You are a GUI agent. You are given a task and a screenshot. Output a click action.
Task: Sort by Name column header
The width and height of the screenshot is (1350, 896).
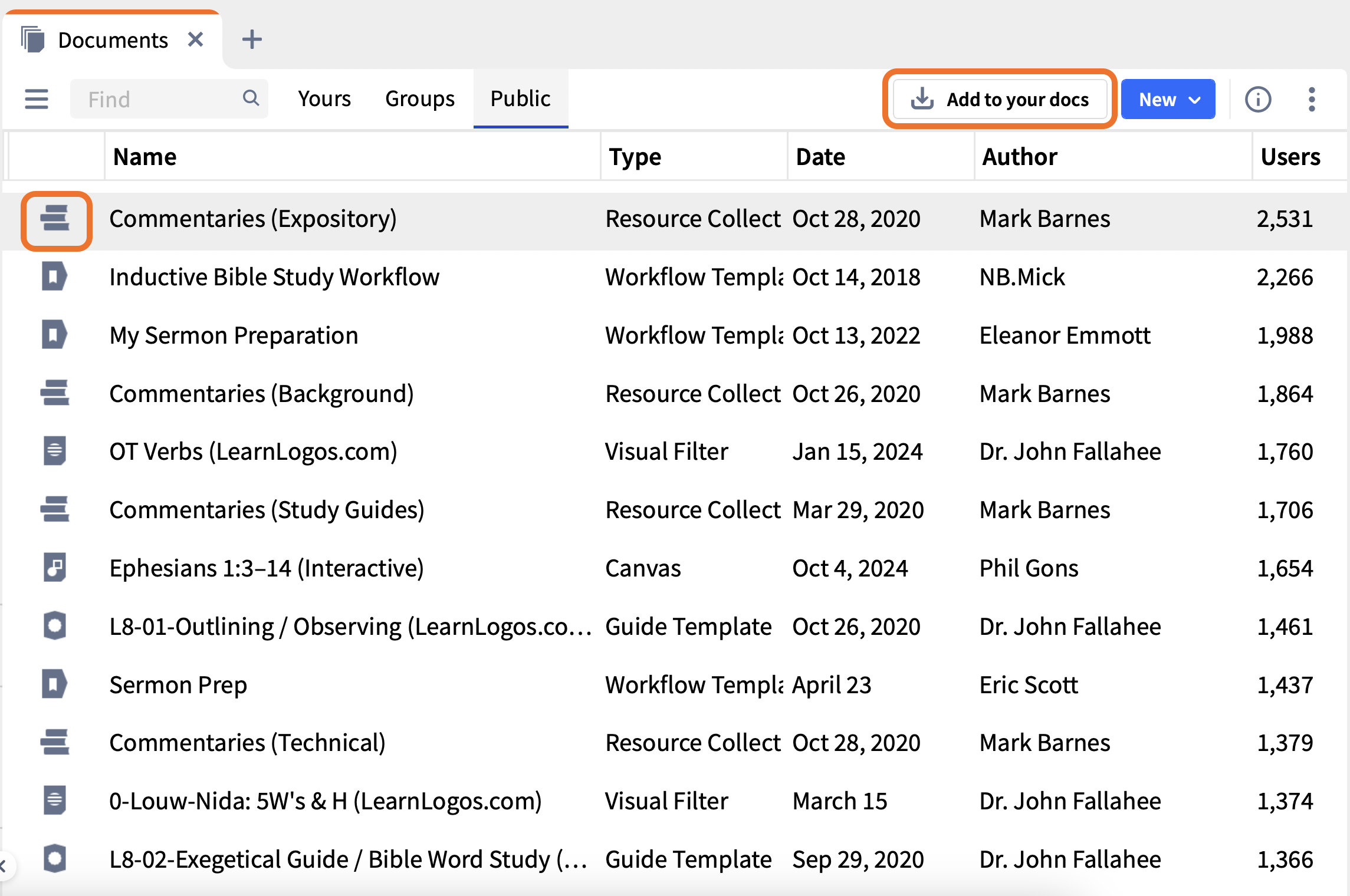pyautogui.click(x=352, y=156)
